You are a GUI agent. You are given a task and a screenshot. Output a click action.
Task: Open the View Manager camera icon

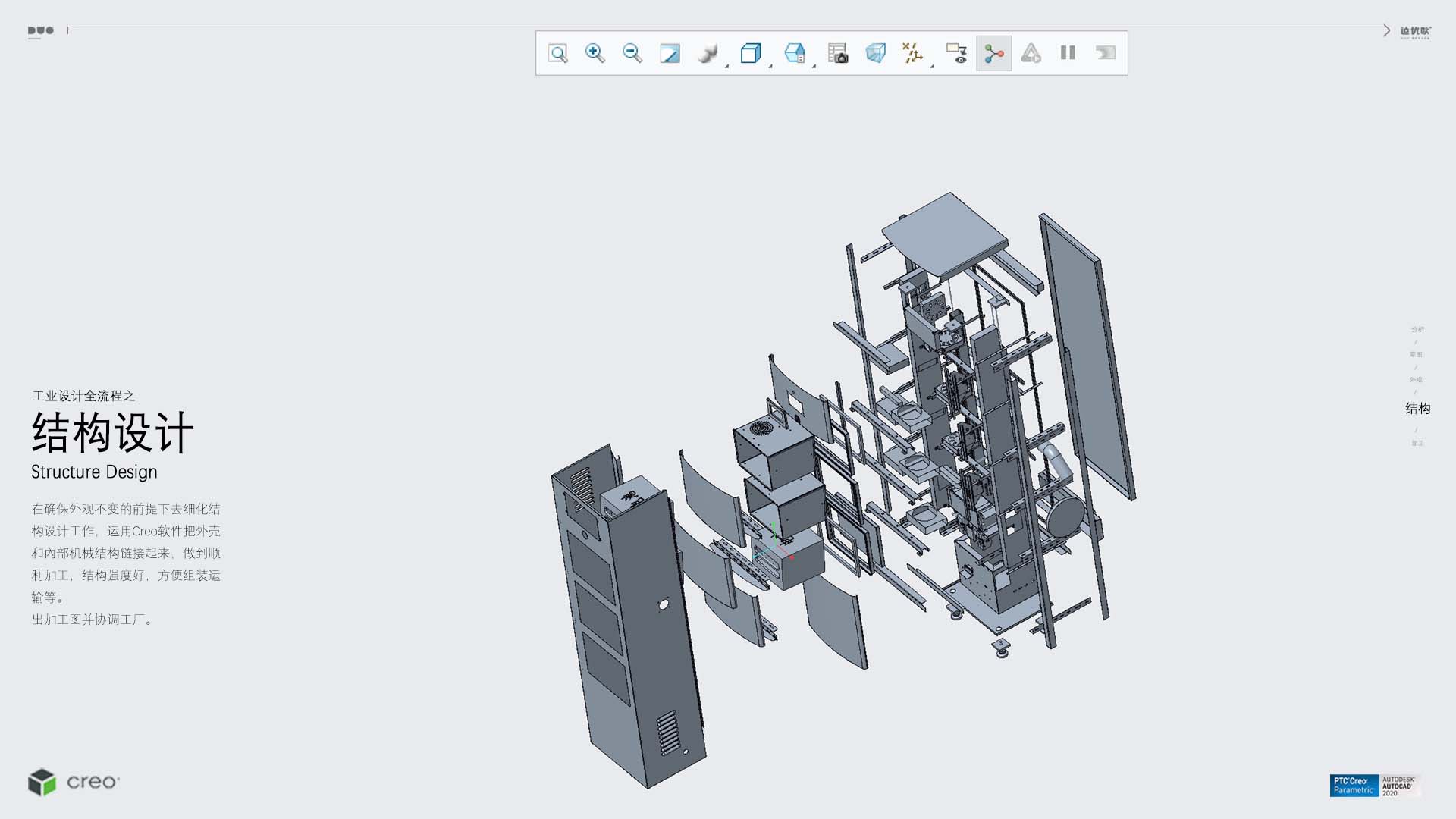coord(838,53)
